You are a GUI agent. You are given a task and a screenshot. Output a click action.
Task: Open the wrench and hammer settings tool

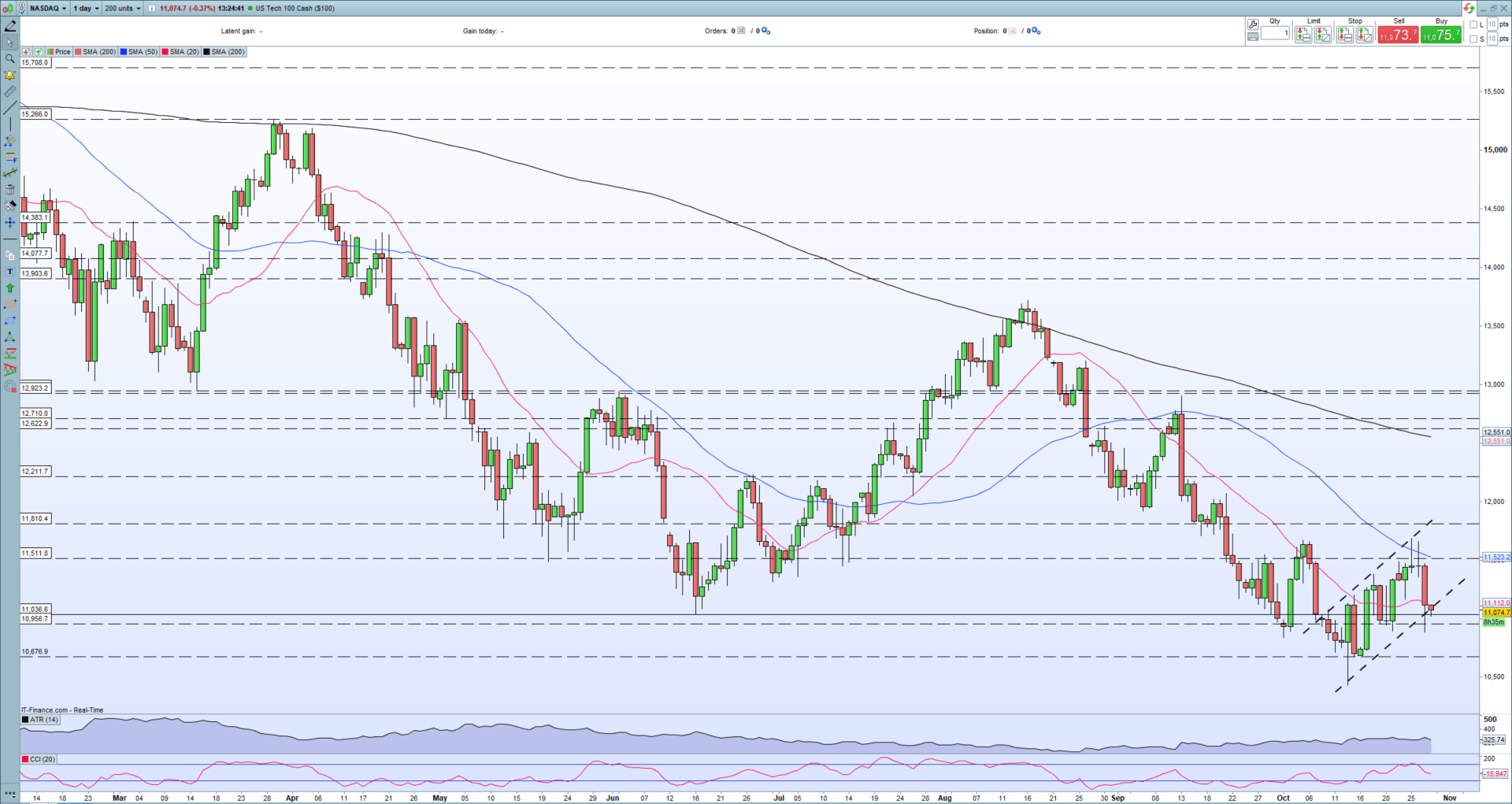(x=9, y=206)
